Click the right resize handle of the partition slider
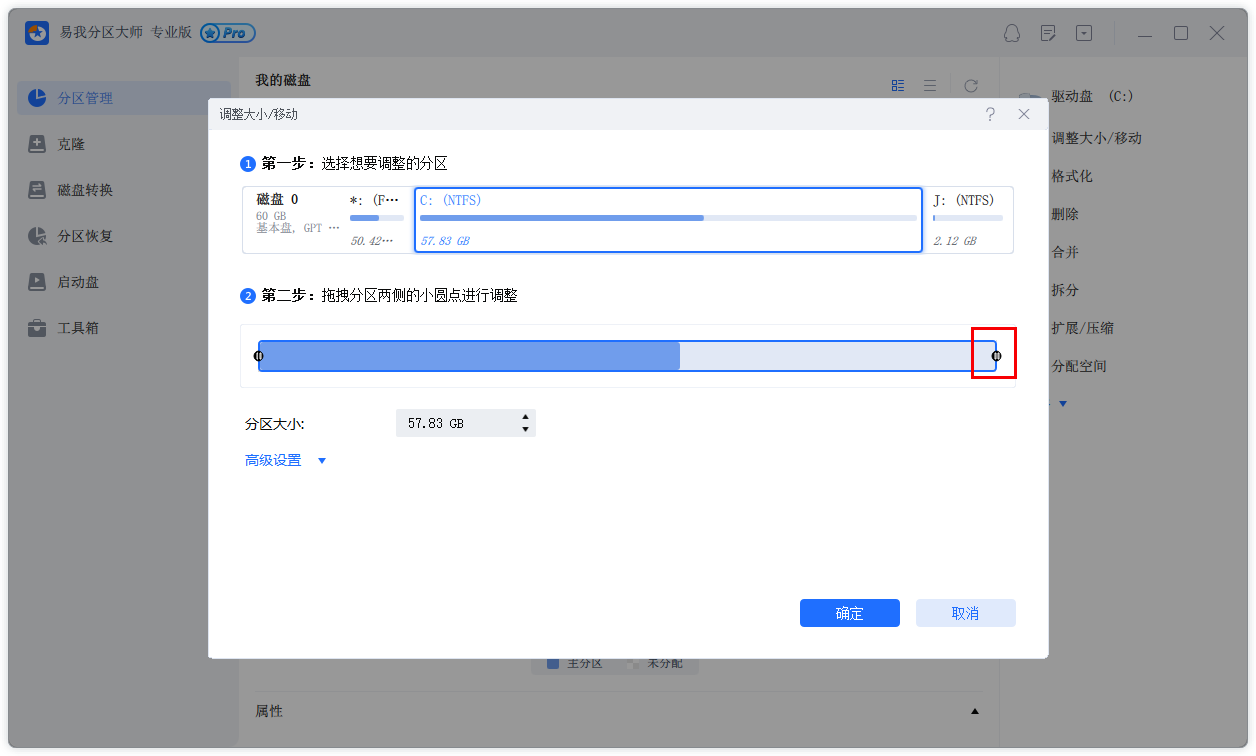This screenshot has width=1256, height=756. [x=995, y=354]
